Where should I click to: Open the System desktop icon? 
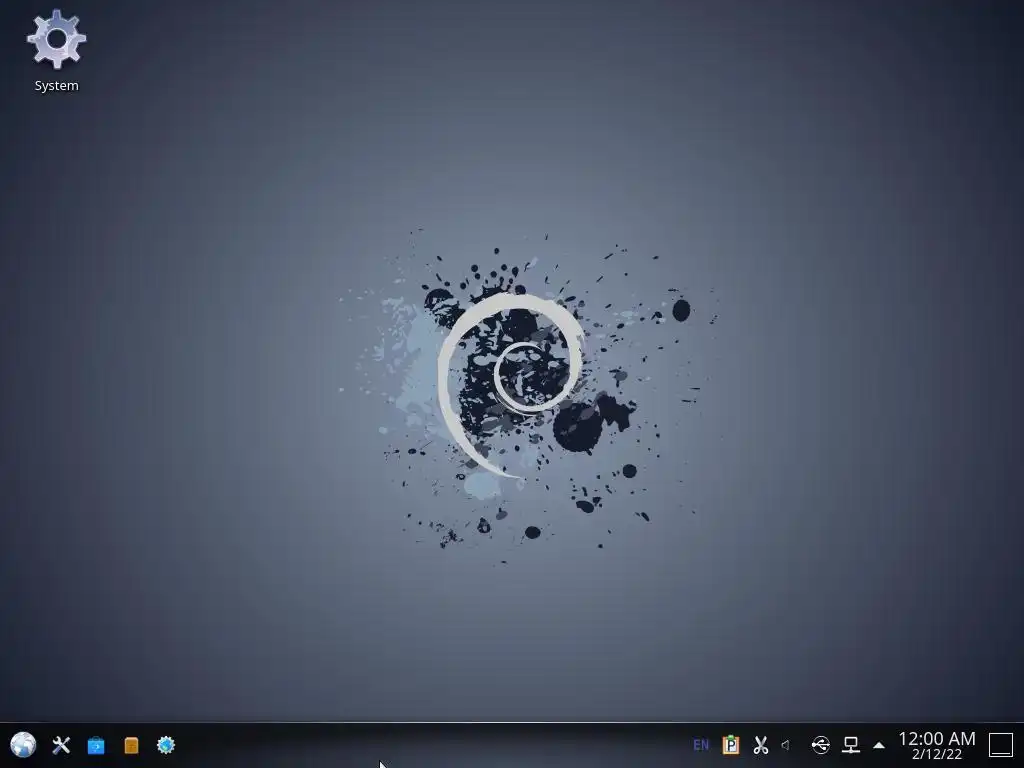[56, 51]
